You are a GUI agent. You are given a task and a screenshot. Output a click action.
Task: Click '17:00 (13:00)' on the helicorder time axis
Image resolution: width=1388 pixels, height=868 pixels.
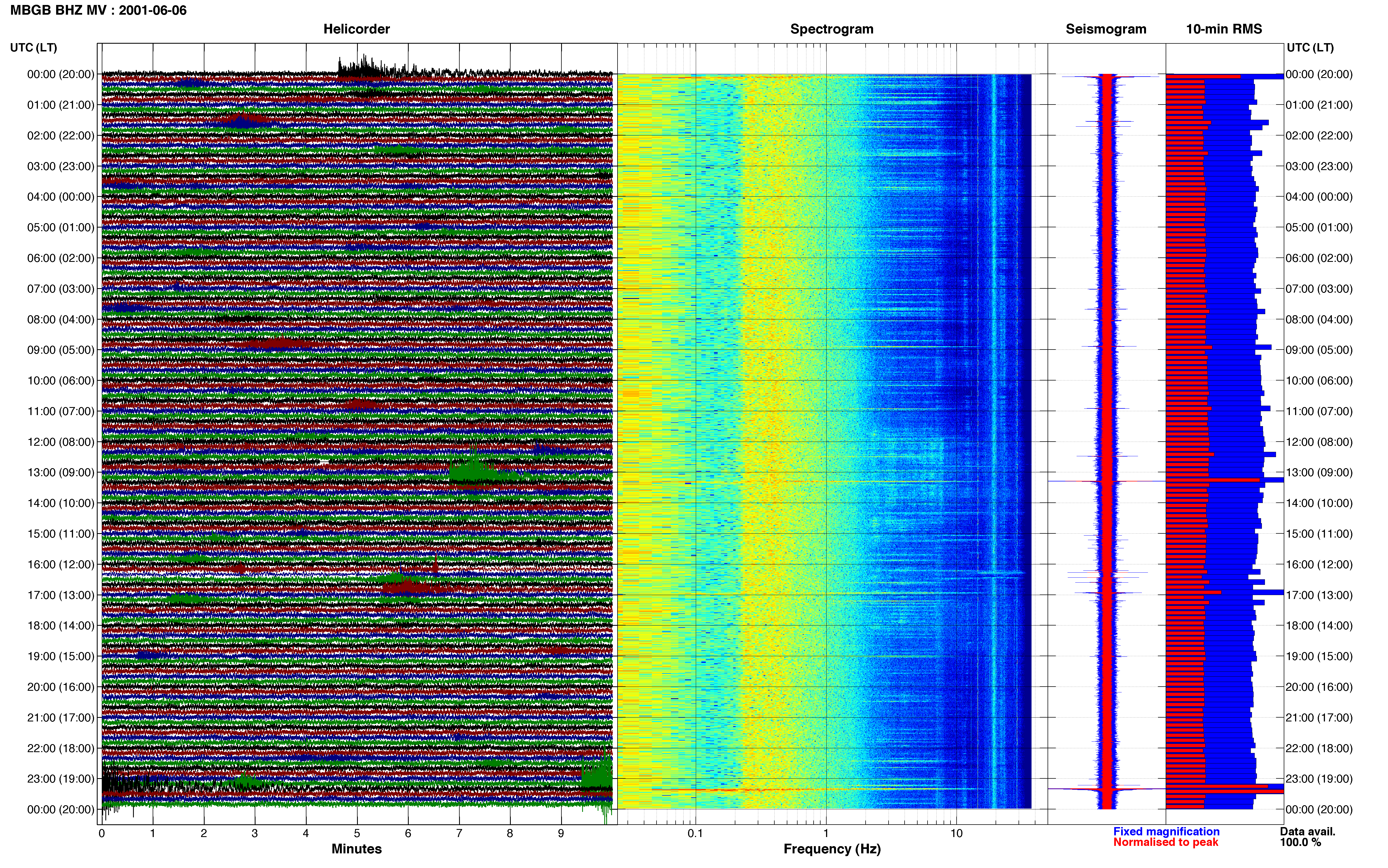point(61,595)
